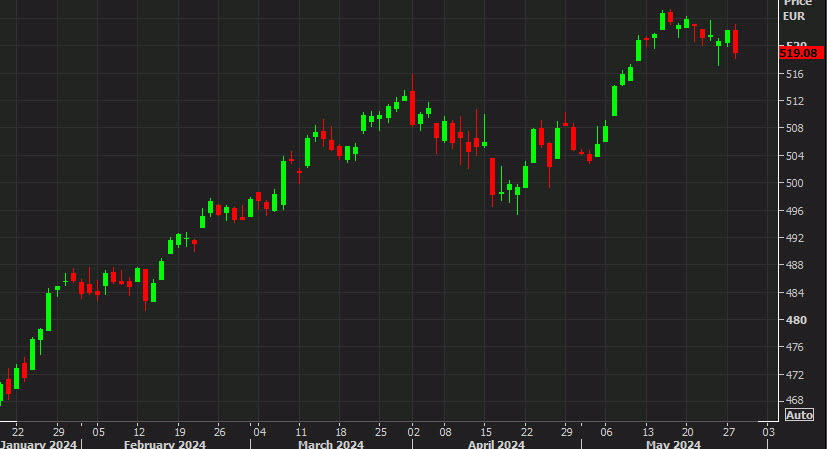Click the 26 February date label
Viewport: 827px width, 449px height.
point(219,432)
